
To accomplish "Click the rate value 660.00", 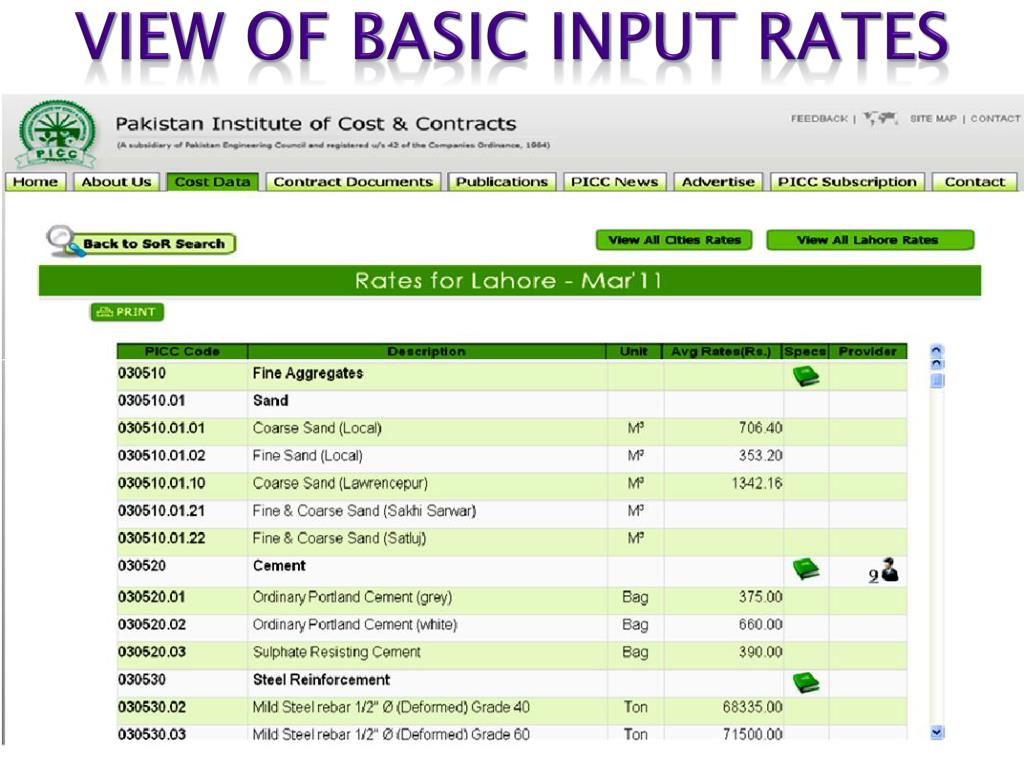I will point(760,624).
